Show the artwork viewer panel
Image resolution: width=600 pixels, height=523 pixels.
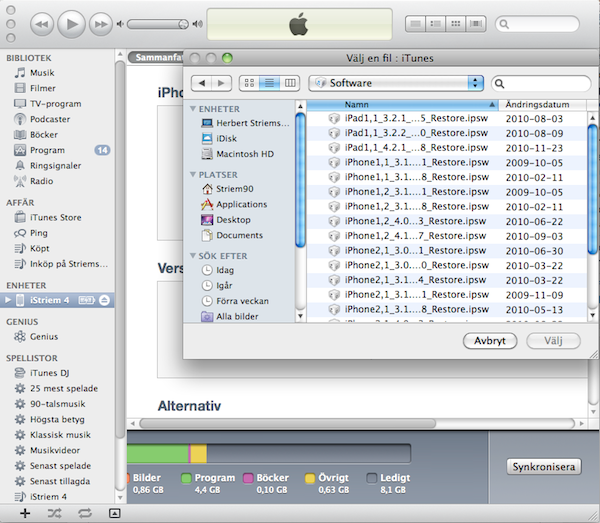[114, 513]
